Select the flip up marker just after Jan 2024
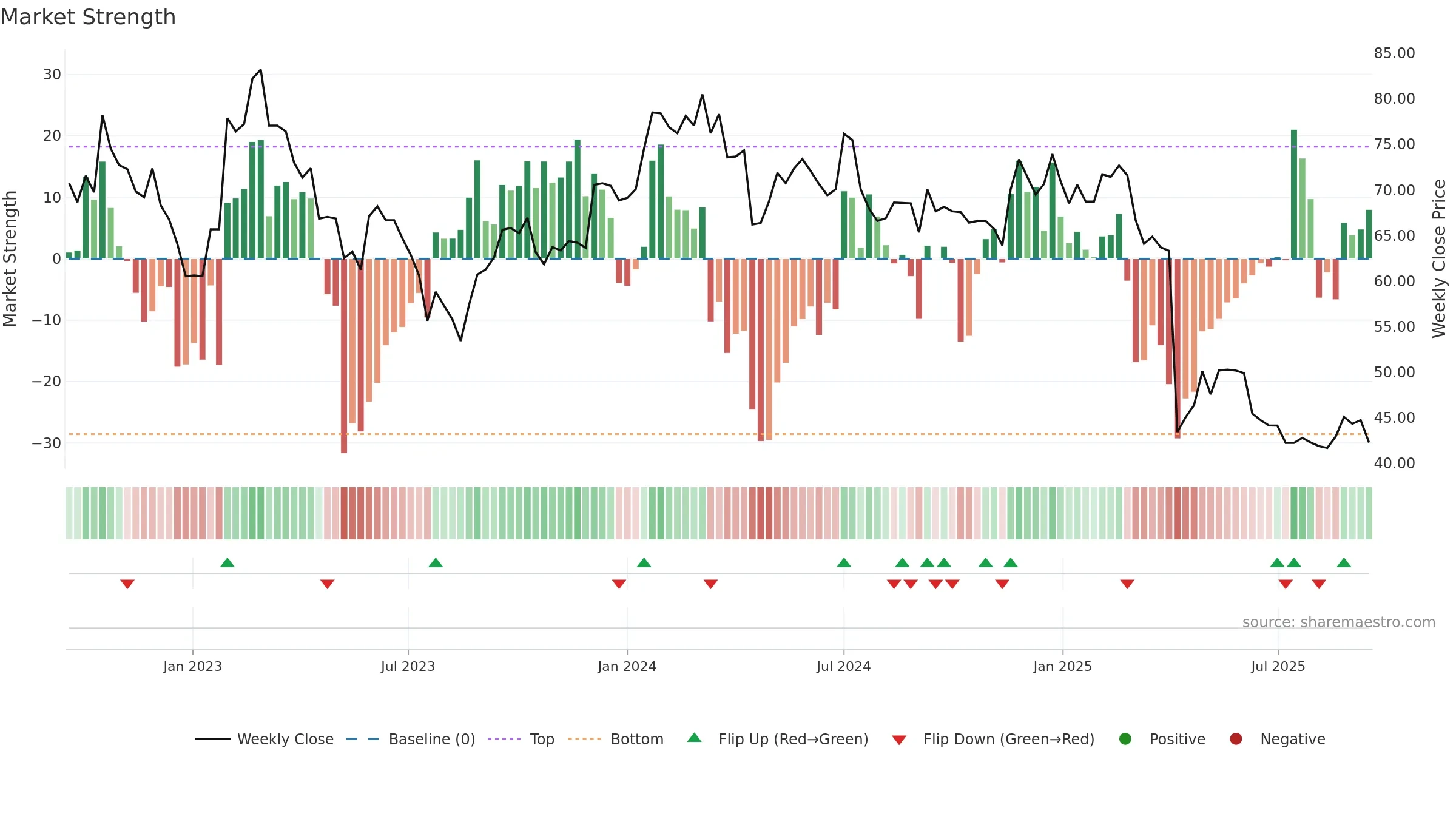This screenshot has width=1456, height=819. 644,562
